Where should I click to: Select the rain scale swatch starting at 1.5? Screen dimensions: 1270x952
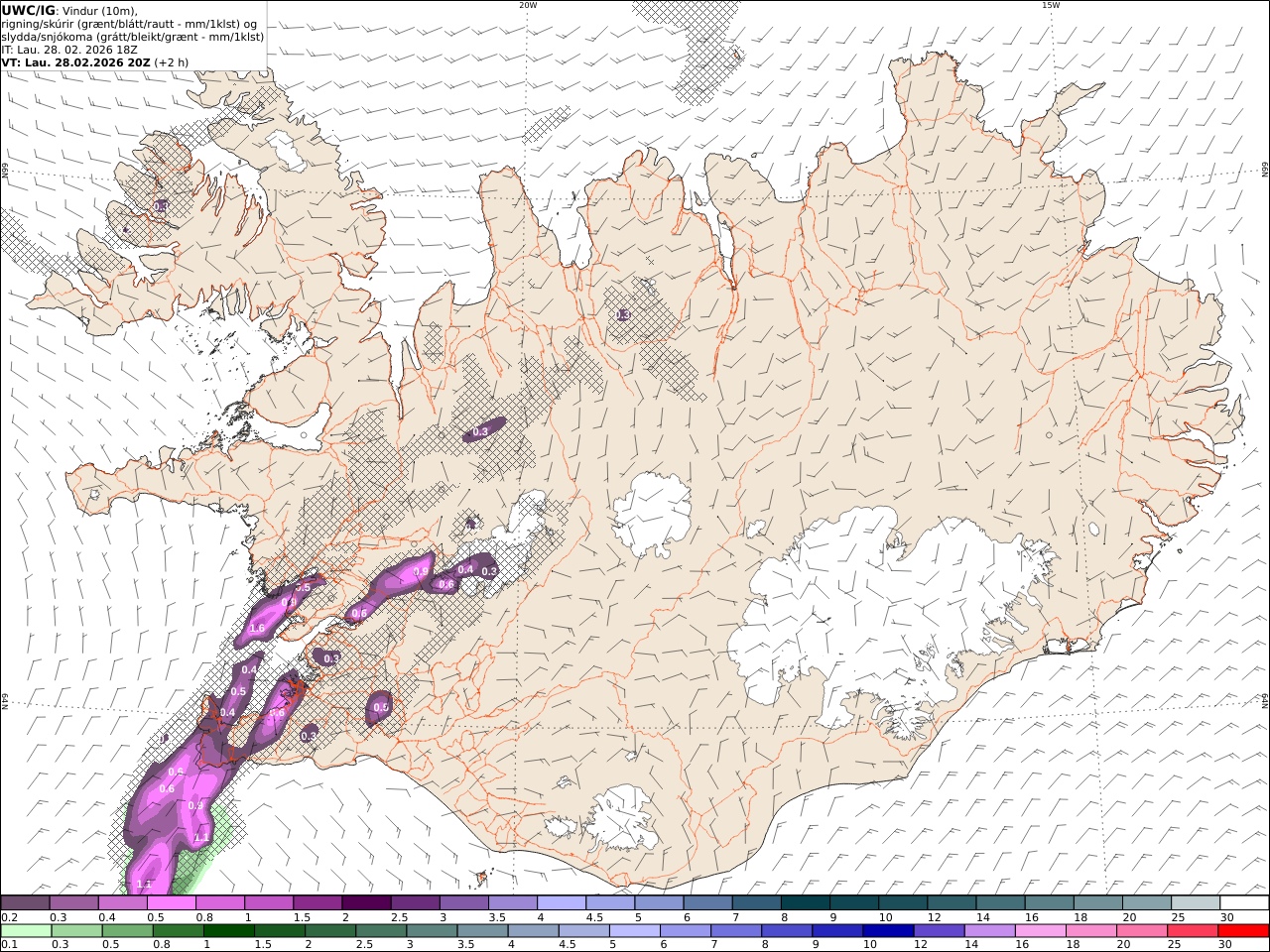point(279,930)
